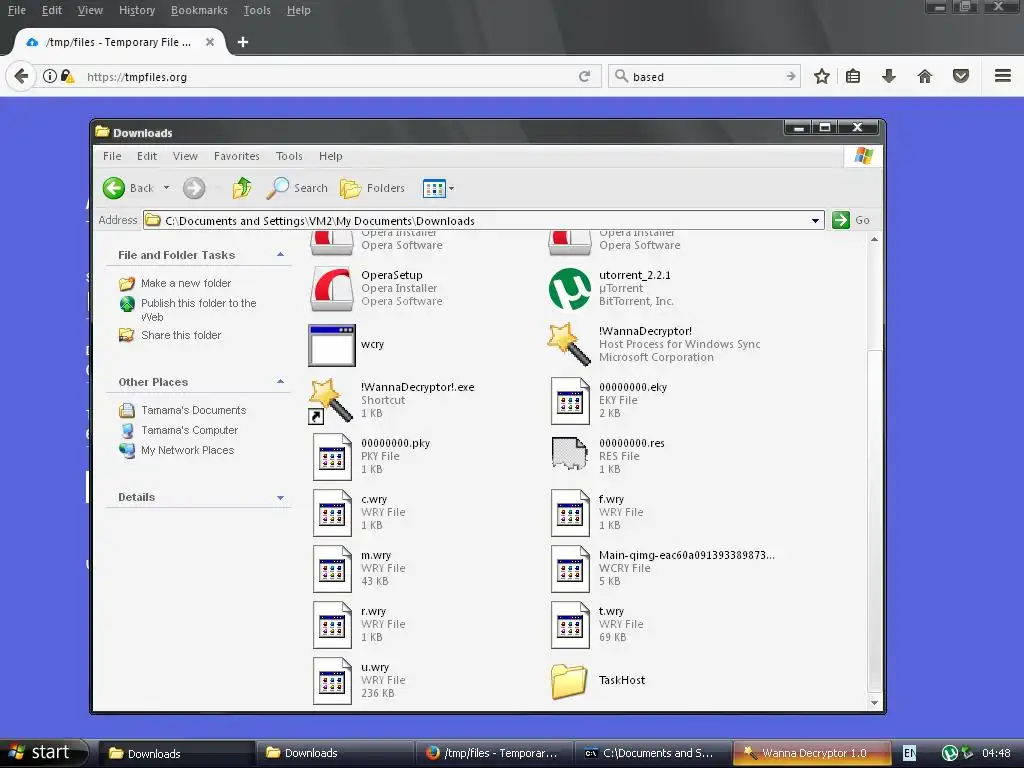Image resolution: width=1024 pixels, height=768 pixels.
Task: Click the reload page icon in the URL bar
Action: [x=584, y=76]
